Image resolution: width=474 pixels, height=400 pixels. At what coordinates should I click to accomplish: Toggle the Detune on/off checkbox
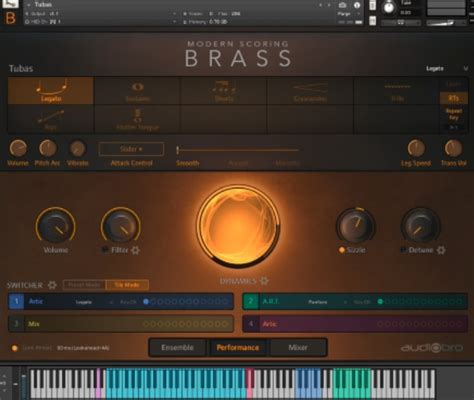pyautogui.click(x=404, y=250)
